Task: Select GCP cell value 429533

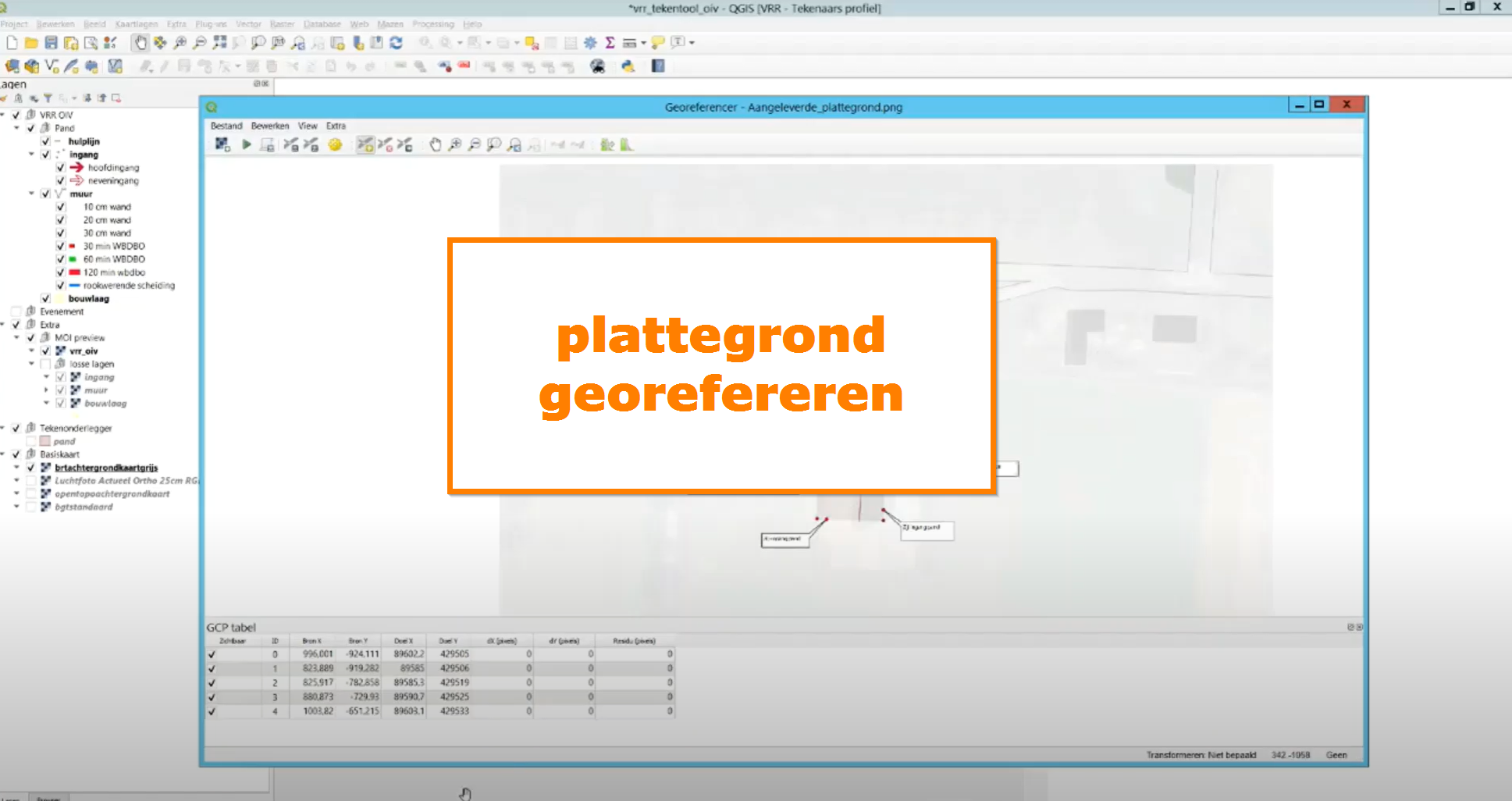Action: pos(454,711)
